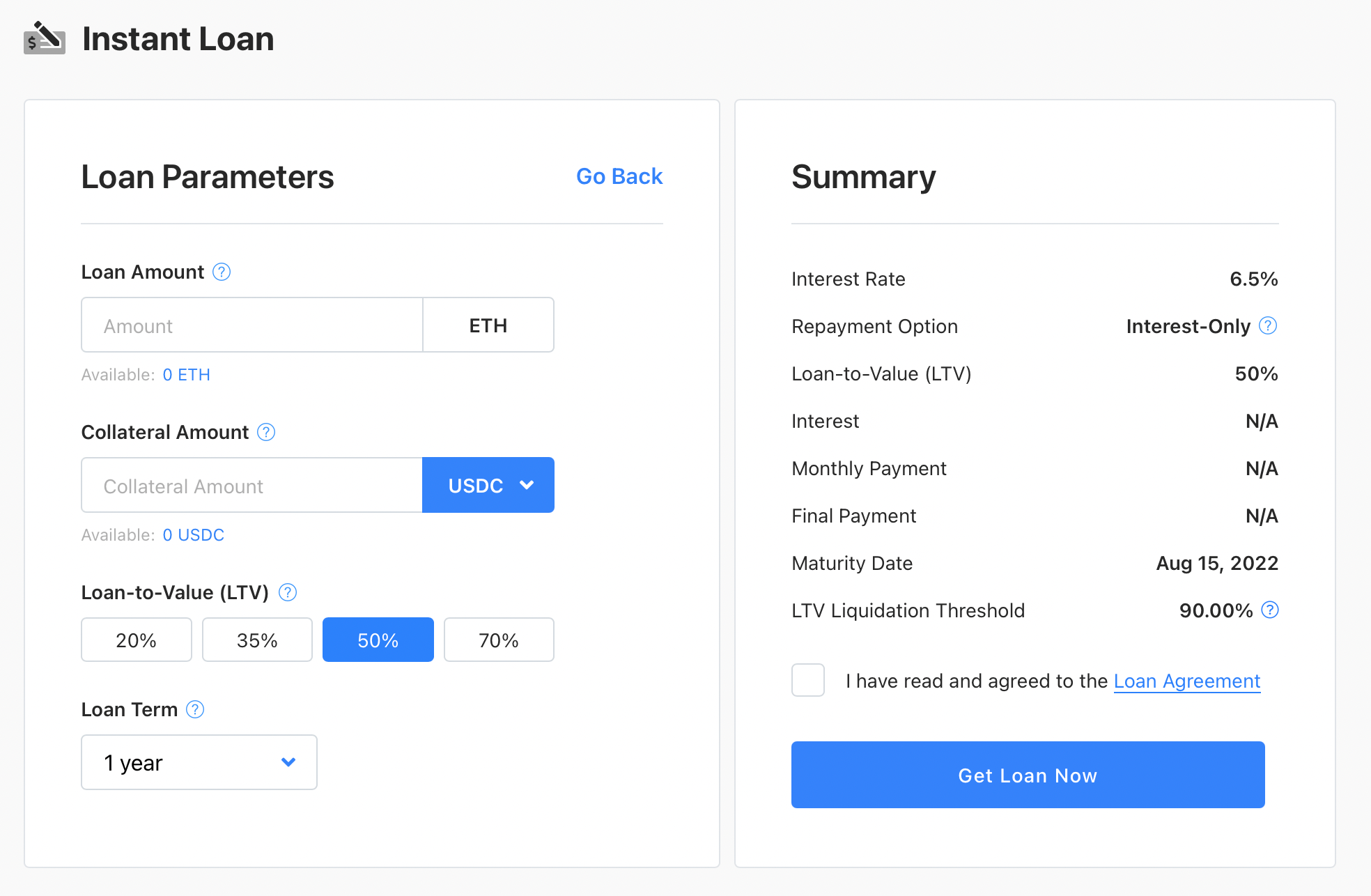The height and width of the screenshot is (896, 1371).
Task: Click the Go Back navigation link
Action: (x=619, y=176)
